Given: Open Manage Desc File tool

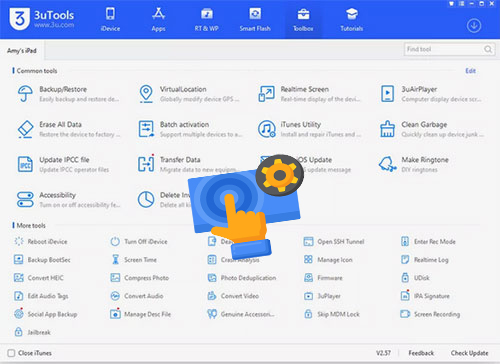Looking at the screenshot, I should coord(141,314).
